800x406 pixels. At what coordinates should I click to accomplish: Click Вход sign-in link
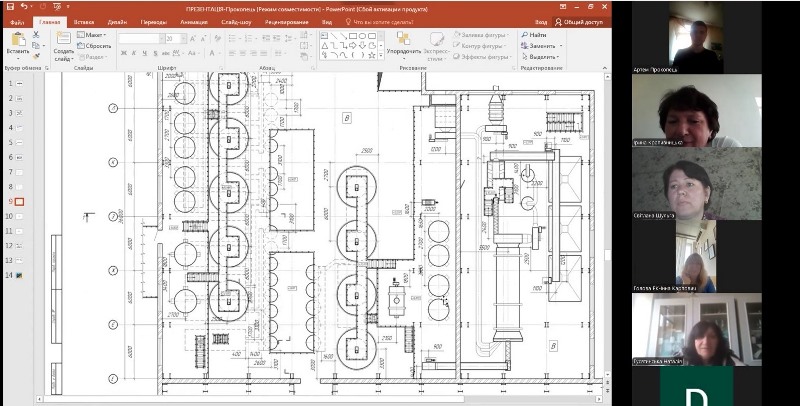[541, 22]
